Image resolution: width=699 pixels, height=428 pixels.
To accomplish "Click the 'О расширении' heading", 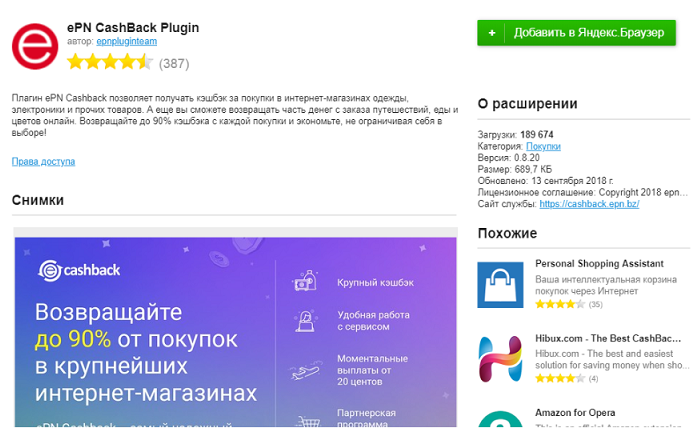I will 527,103.
